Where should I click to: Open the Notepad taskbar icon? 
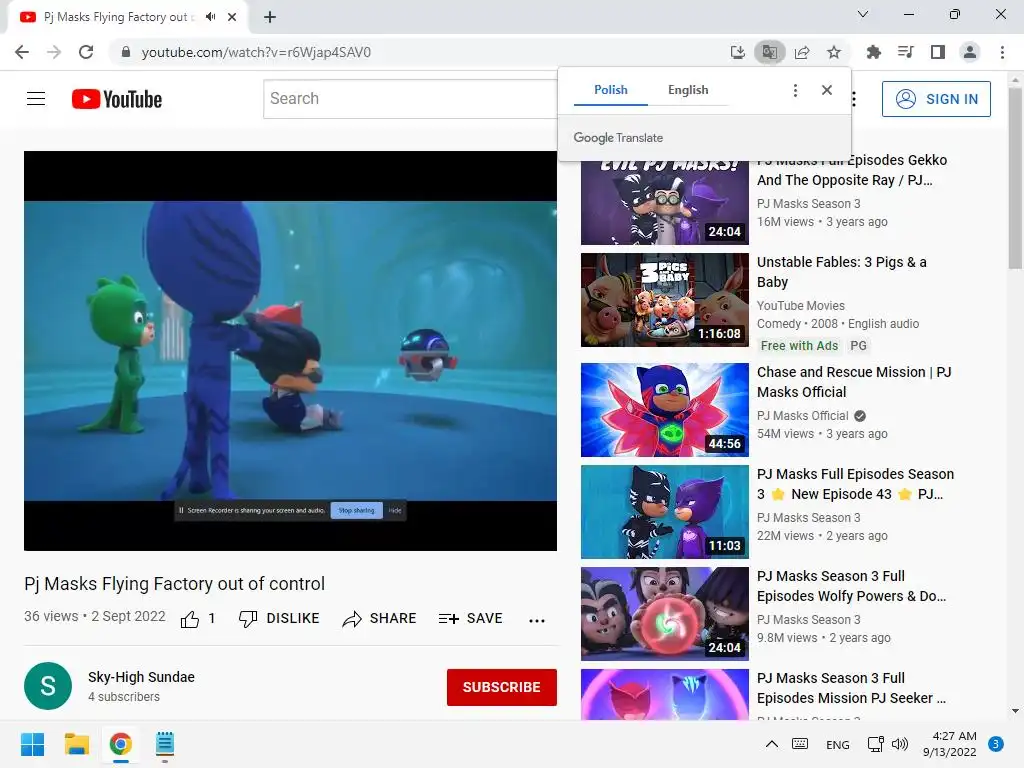[x=165, y=744]
